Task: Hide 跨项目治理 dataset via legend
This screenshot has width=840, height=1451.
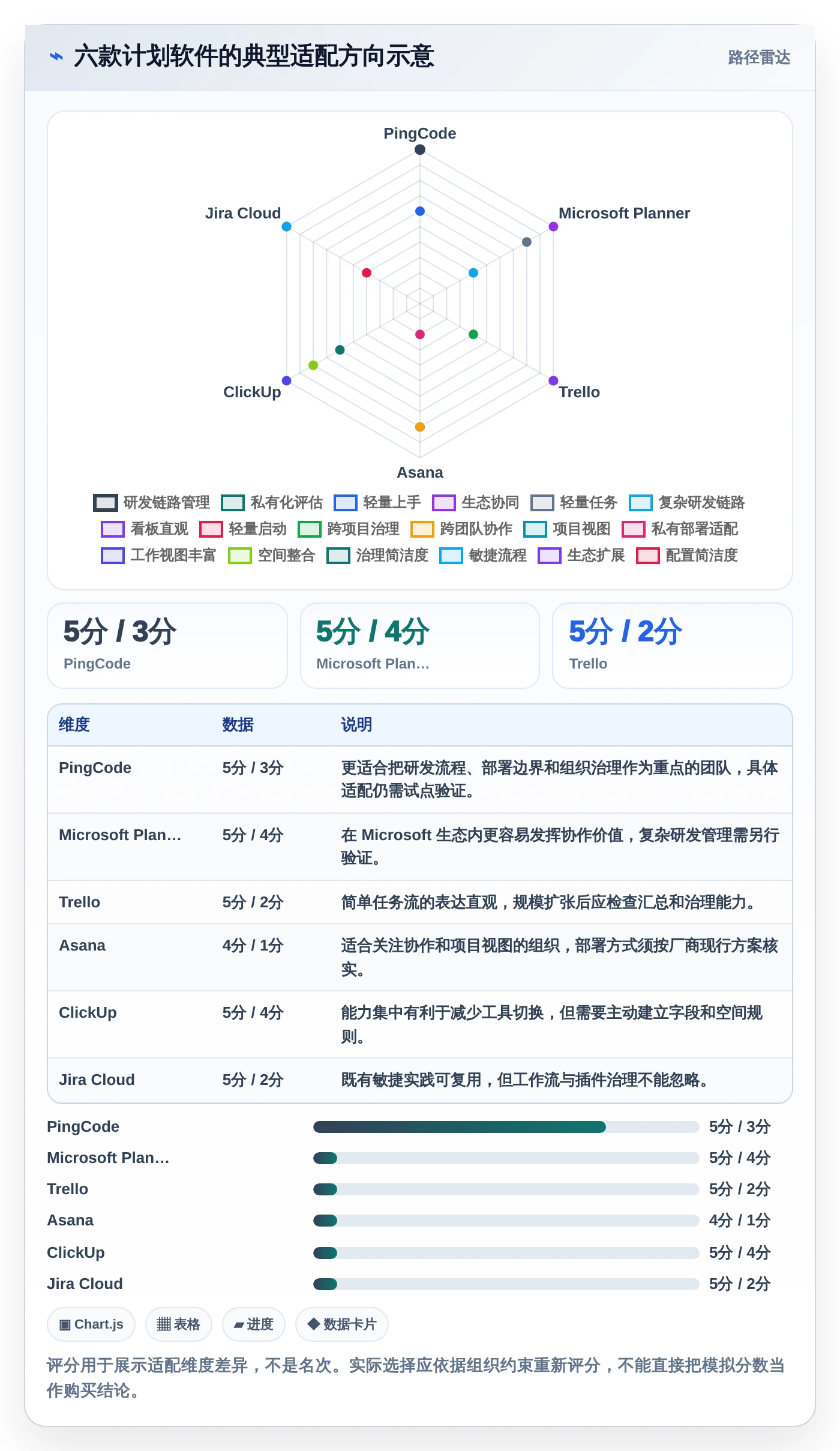Action: pos(349,529)
